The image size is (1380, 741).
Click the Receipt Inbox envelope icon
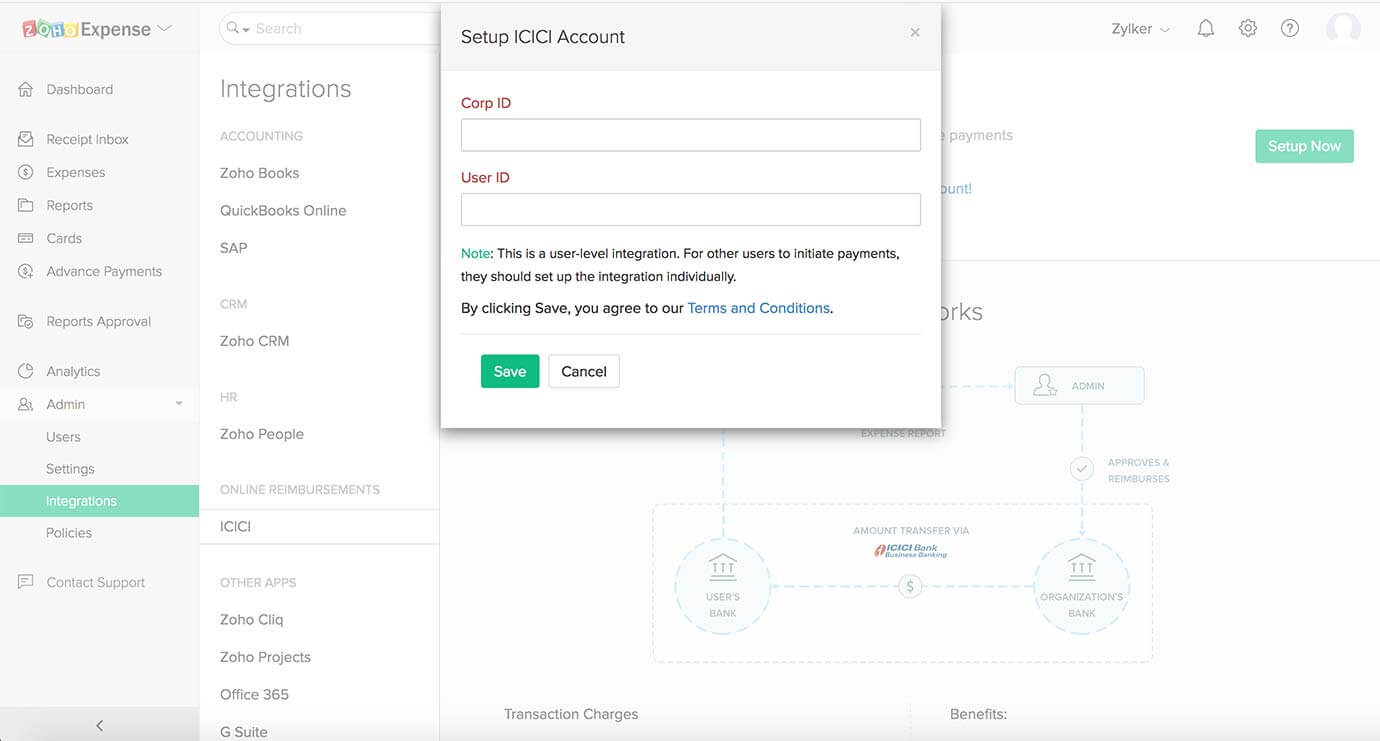[x=26, y=139]
